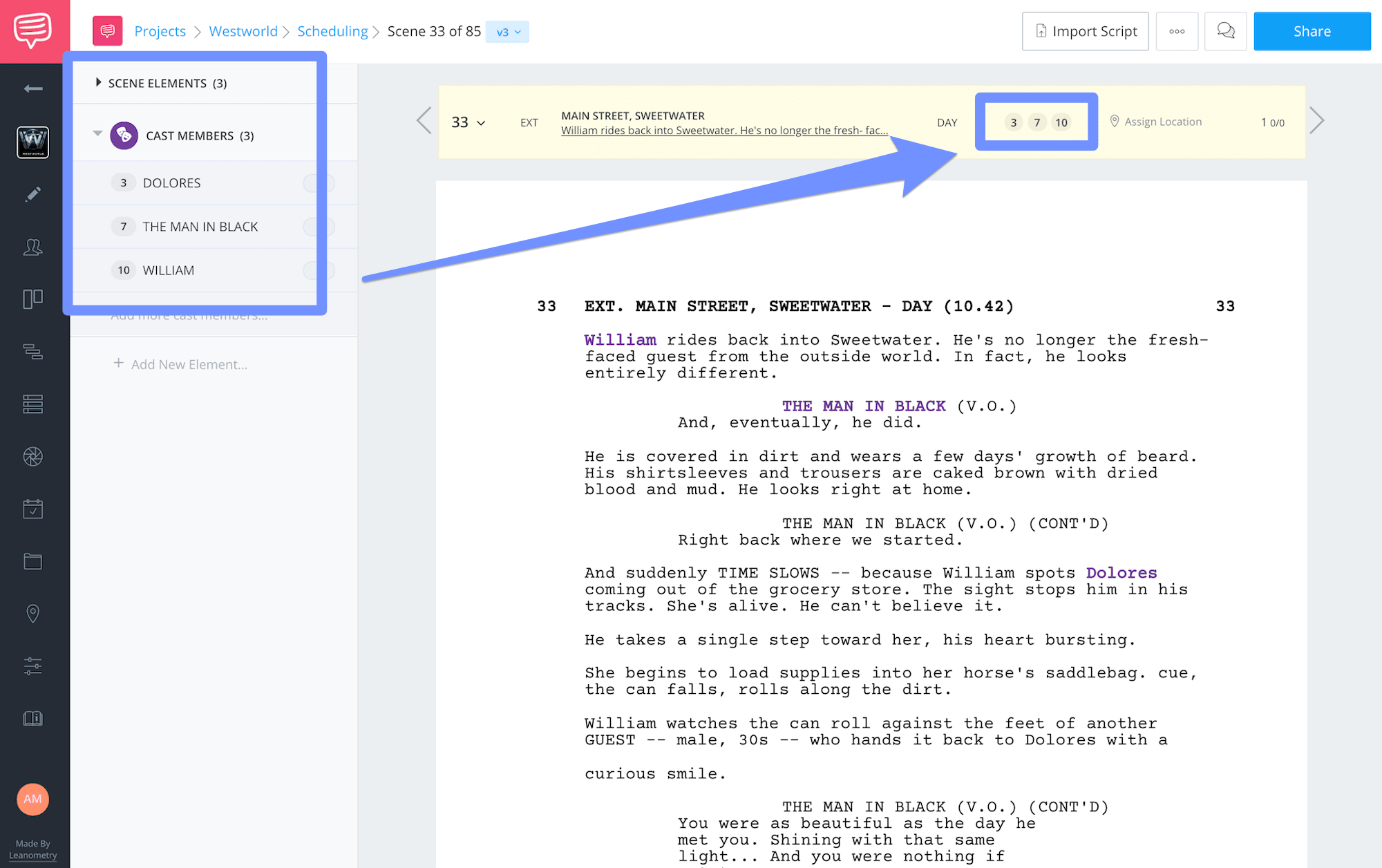Image resolution: width=1382 pixels, height=868 pixels.
Task: Click the Share button
Action: point(1312,31)
